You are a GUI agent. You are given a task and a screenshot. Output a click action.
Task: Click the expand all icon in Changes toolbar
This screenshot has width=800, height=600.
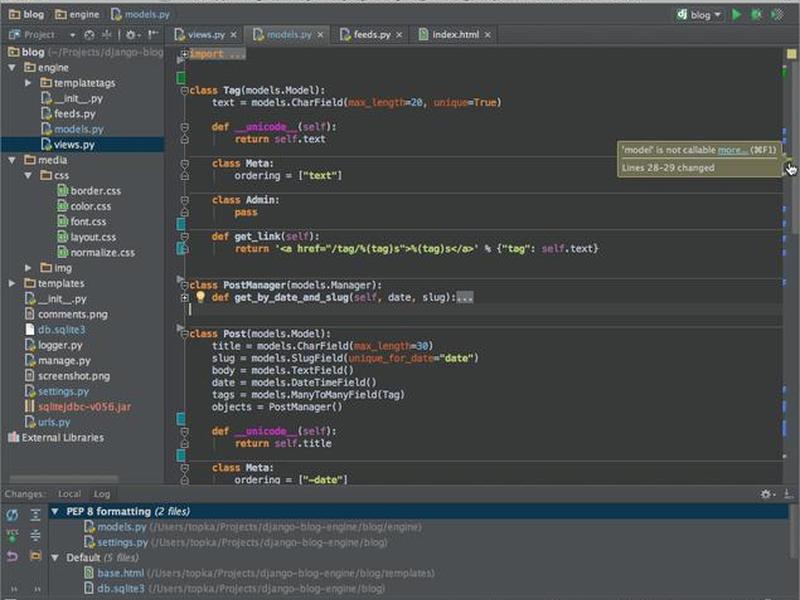click(x=35, y=515)
